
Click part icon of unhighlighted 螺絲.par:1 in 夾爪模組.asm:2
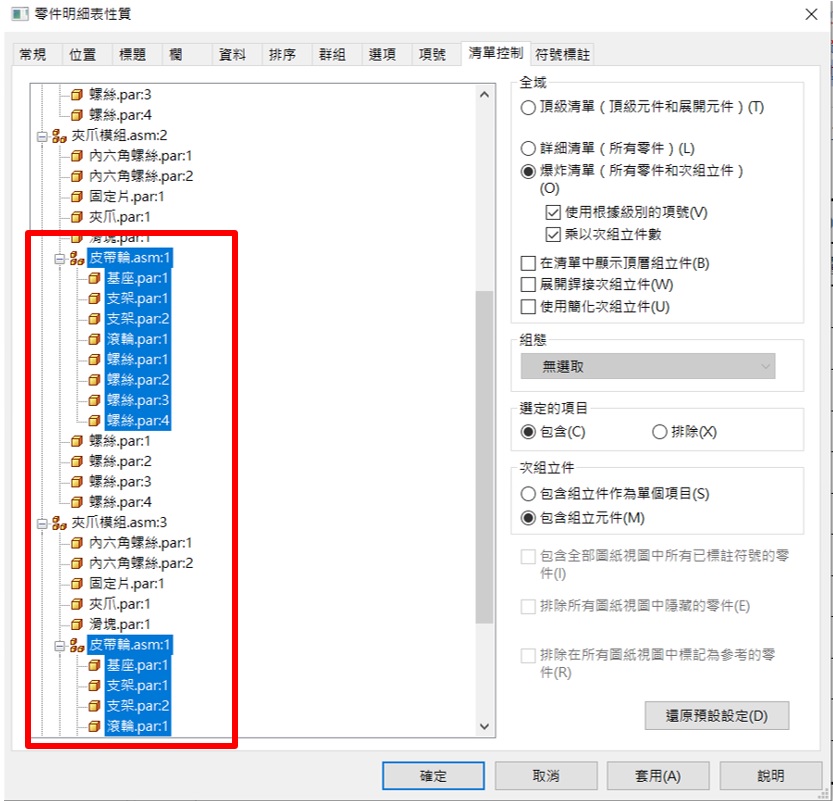tap(77, 441)
